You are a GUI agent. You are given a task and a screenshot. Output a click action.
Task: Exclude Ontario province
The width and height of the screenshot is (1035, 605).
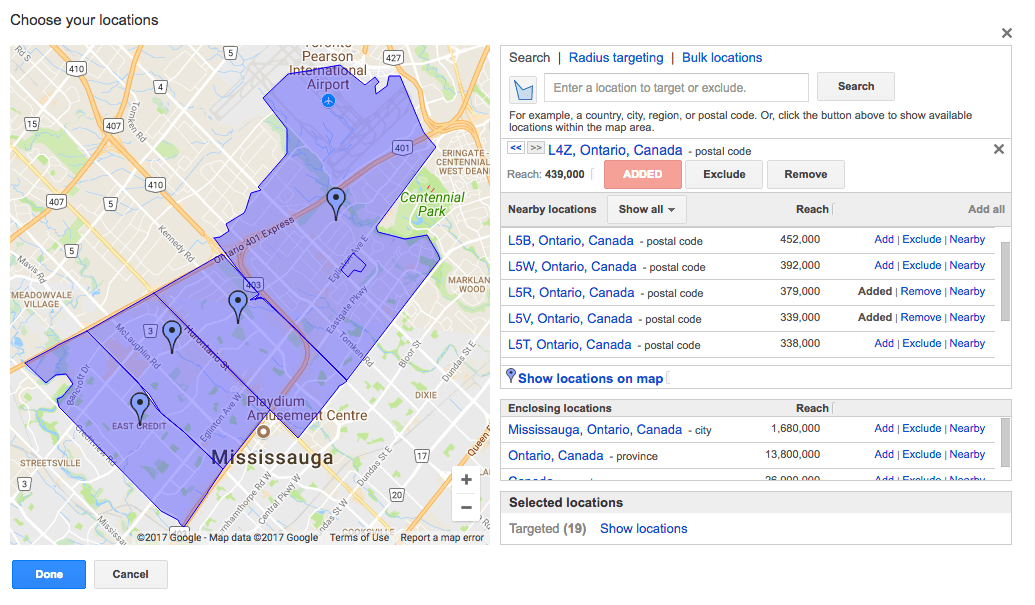[x=921, y=454]
